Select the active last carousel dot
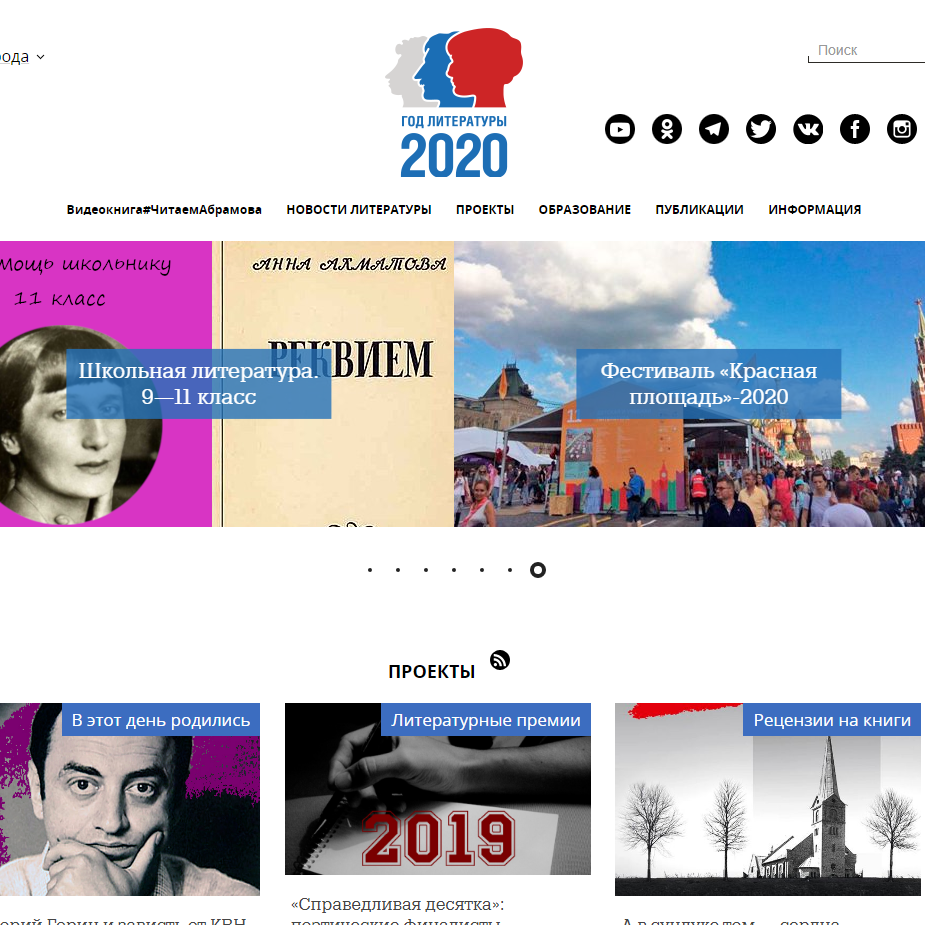Image resolution: width=925 pixels, height=925 pixels. 537,570
